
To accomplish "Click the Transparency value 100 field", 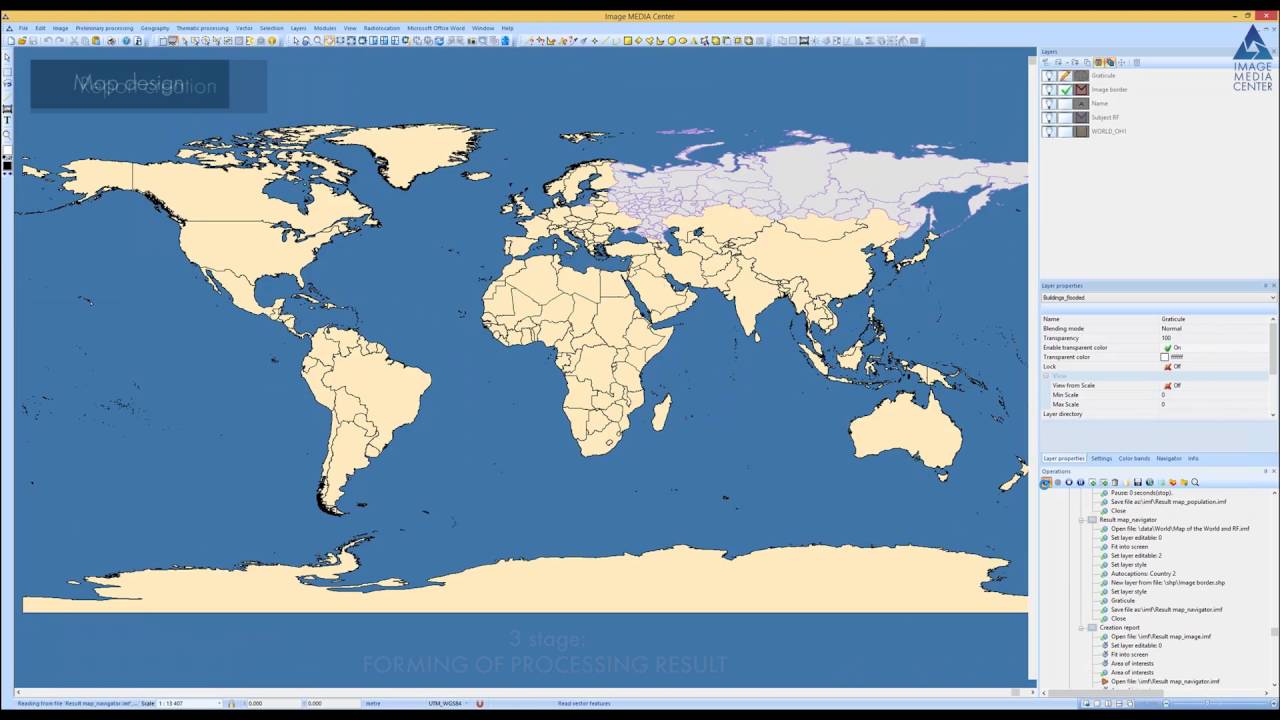I will click(1215, 338).
